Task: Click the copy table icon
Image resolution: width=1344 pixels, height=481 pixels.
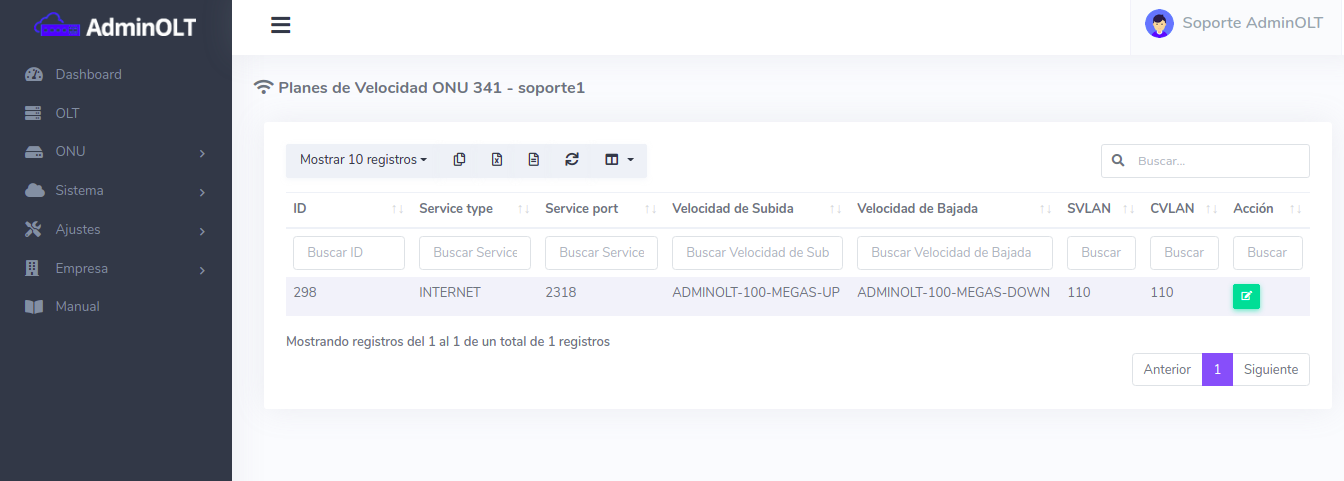Action: click(459, 160)
